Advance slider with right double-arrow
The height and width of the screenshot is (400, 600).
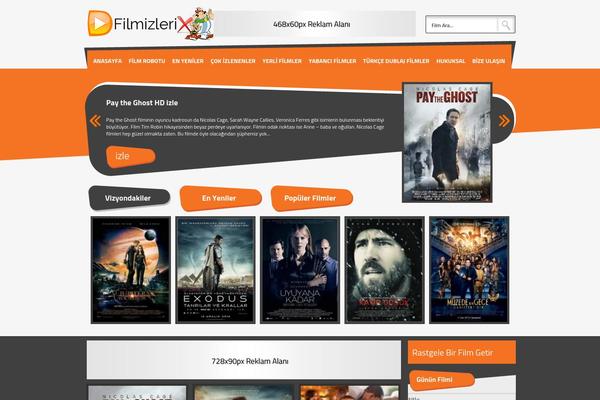[x=504, y=121]
